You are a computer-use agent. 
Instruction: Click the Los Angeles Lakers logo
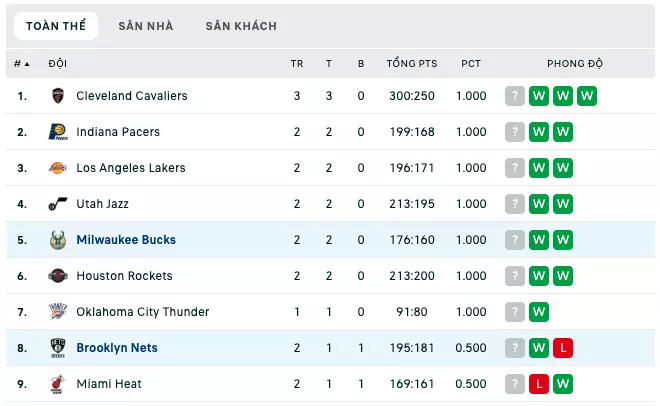tap(58, 168)
